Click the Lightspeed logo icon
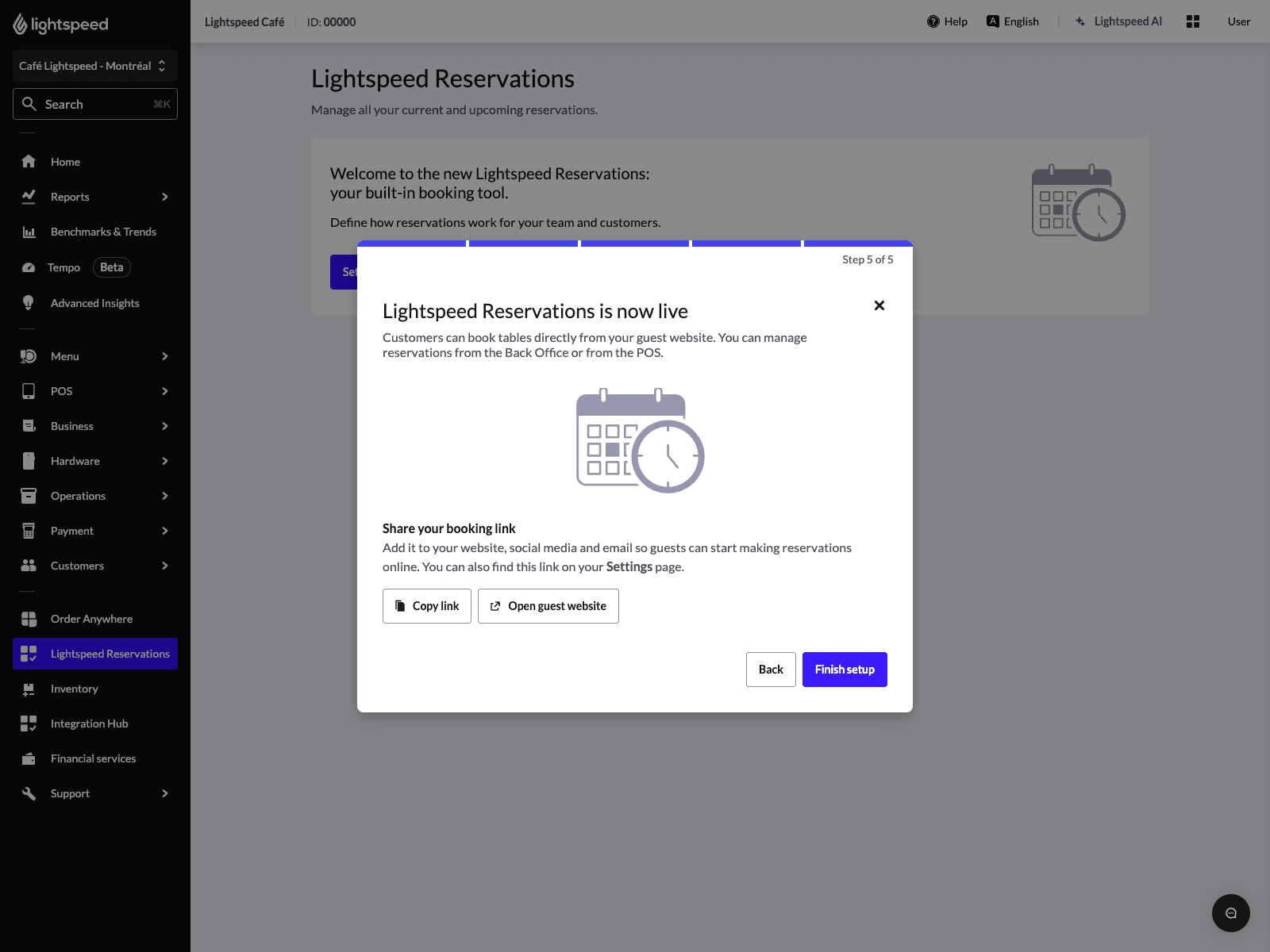Image resolution: width=1270 pixels, height=952 pixels. pos(19,23)
